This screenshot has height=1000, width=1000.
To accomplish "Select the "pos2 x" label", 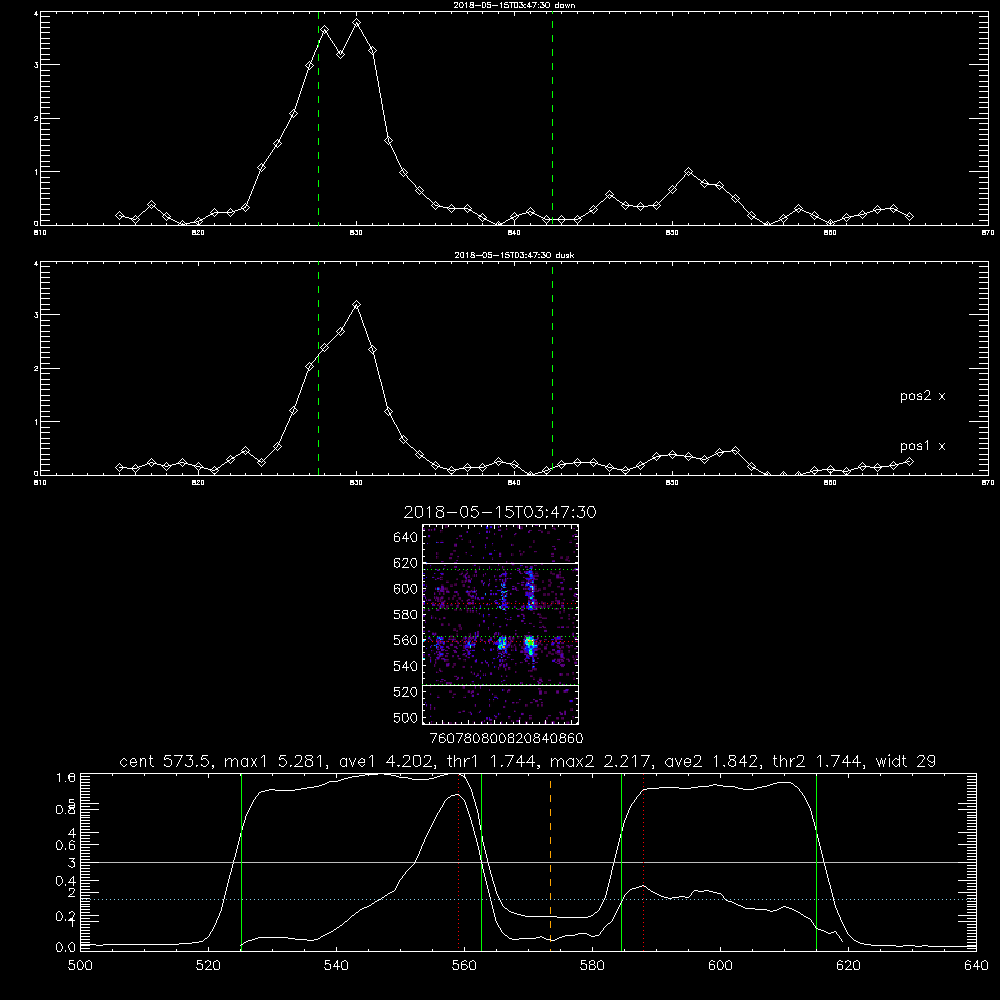I will (922, 396).
